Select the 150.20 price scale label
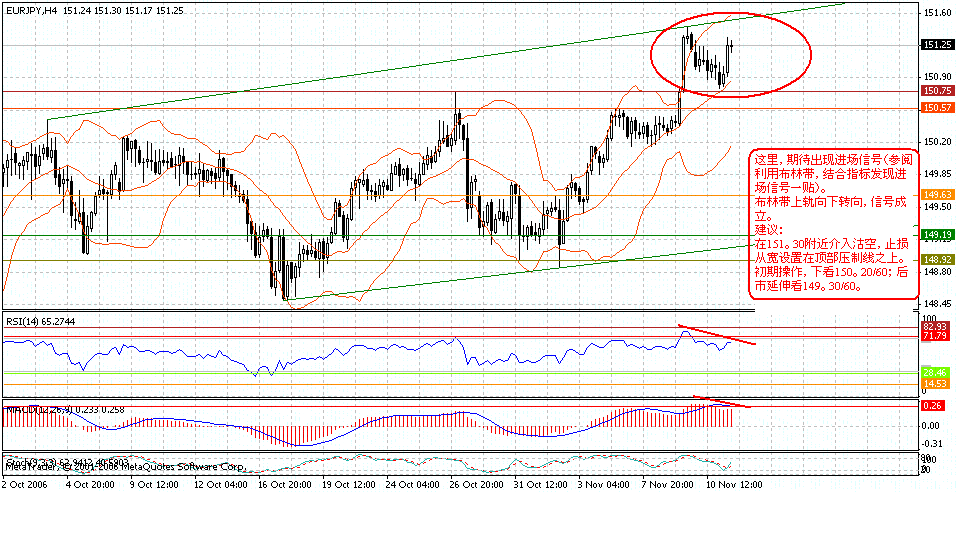Image resolution: width=956 pixels, height=558 pixels. (938, 141)
